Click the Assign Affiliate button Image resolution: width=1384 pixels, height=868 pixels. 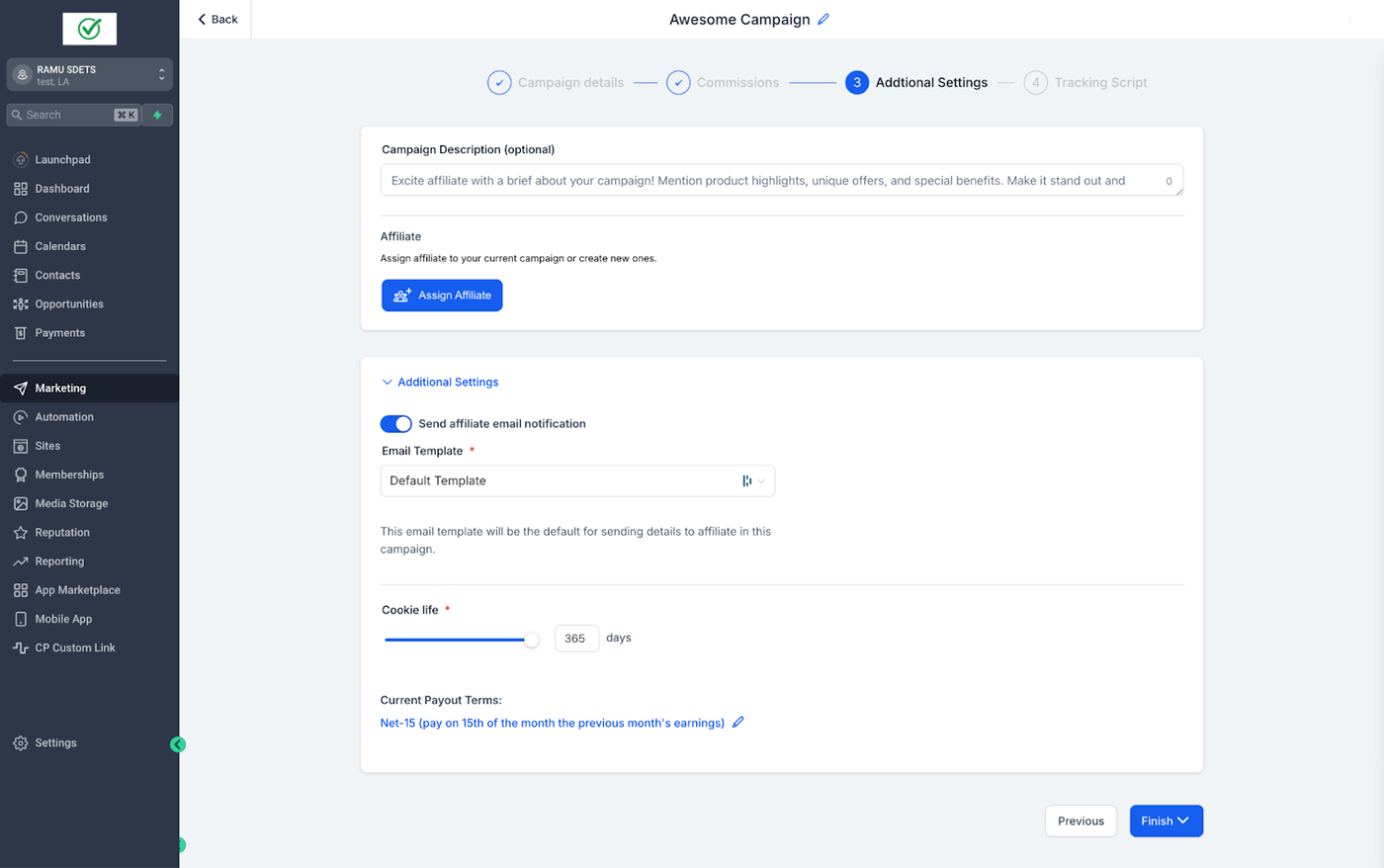pyautogui.click(x=442, y=296)
